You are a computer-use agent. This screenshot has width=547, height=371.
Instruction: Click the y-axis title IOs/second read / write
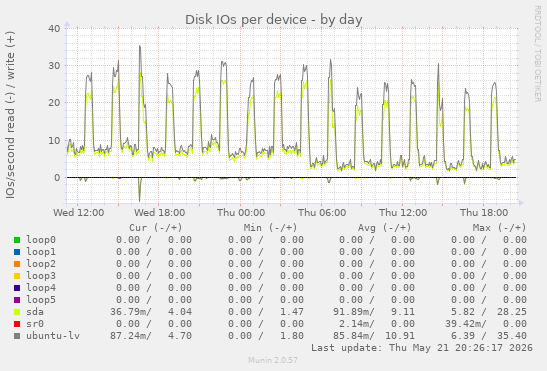10,115
